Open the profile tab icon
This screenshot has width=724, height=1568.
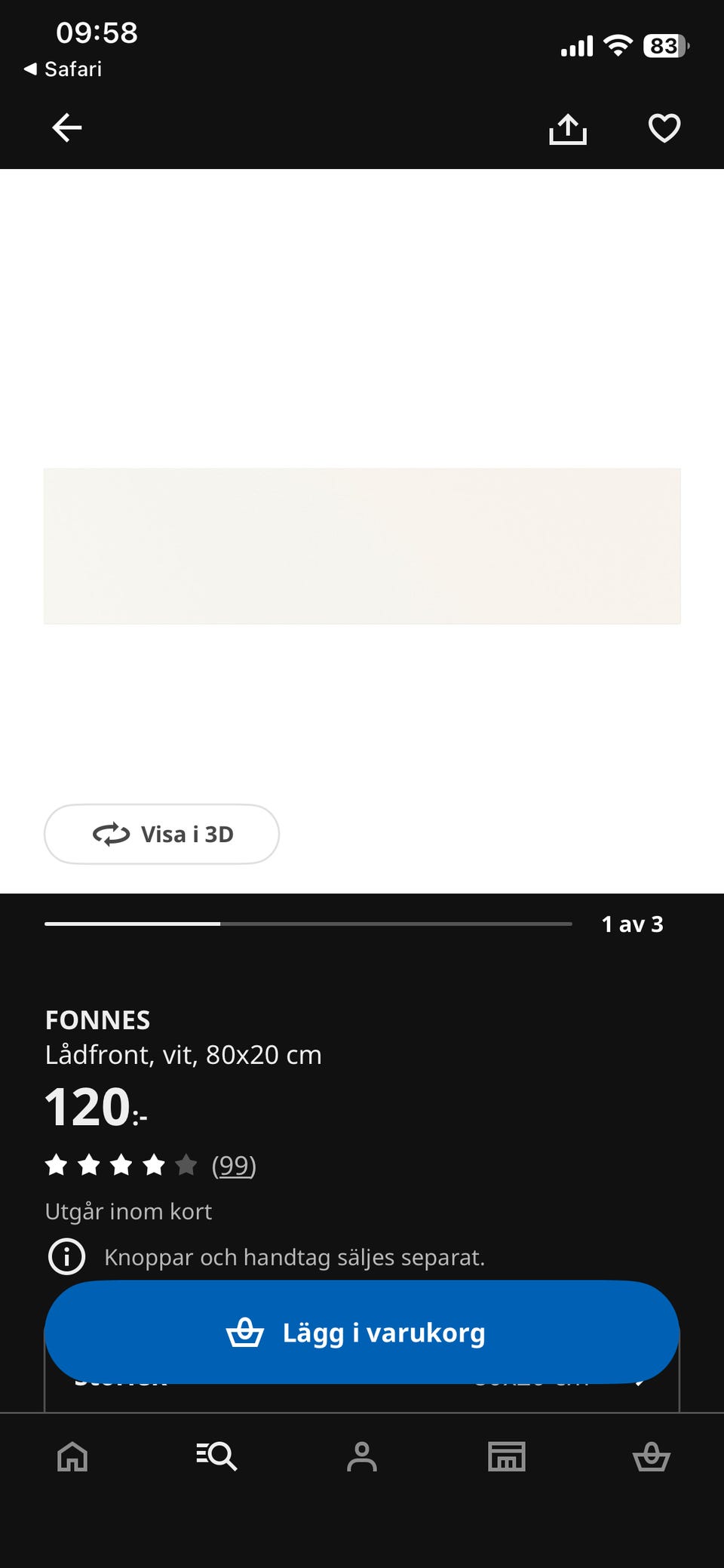click(x=362, y=1456)
